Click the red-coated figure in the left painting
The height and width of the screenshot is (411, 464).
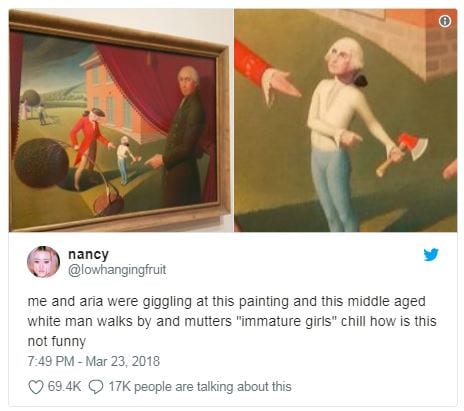point(88,147)
